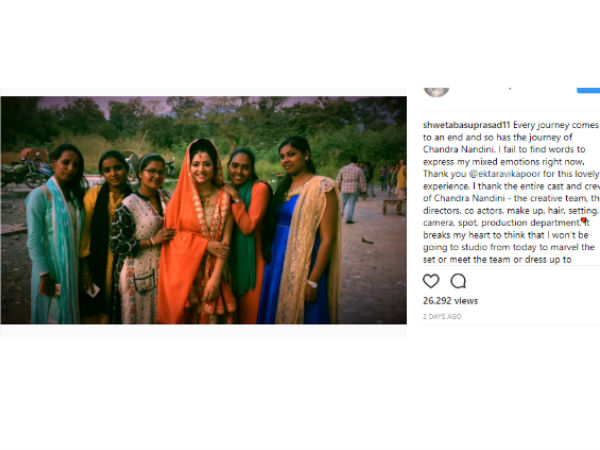The image size is (600, 450).
Task: Click the man in the checked shirt walking away
Action: pyautogui.click(x=351, y=189)
